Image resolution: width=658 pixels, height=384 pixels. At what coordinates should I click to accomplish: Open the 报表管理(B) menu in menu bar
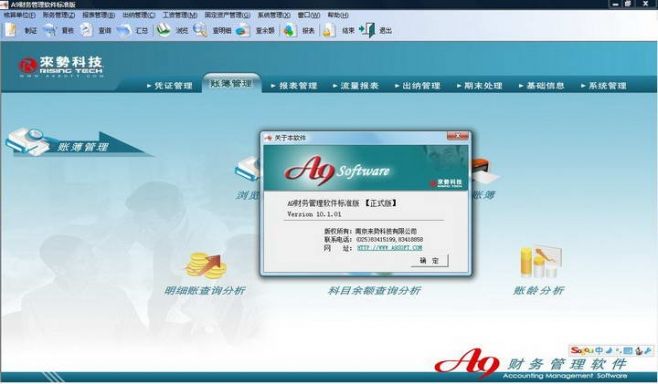pyautogui.click(x=98, y=15)
